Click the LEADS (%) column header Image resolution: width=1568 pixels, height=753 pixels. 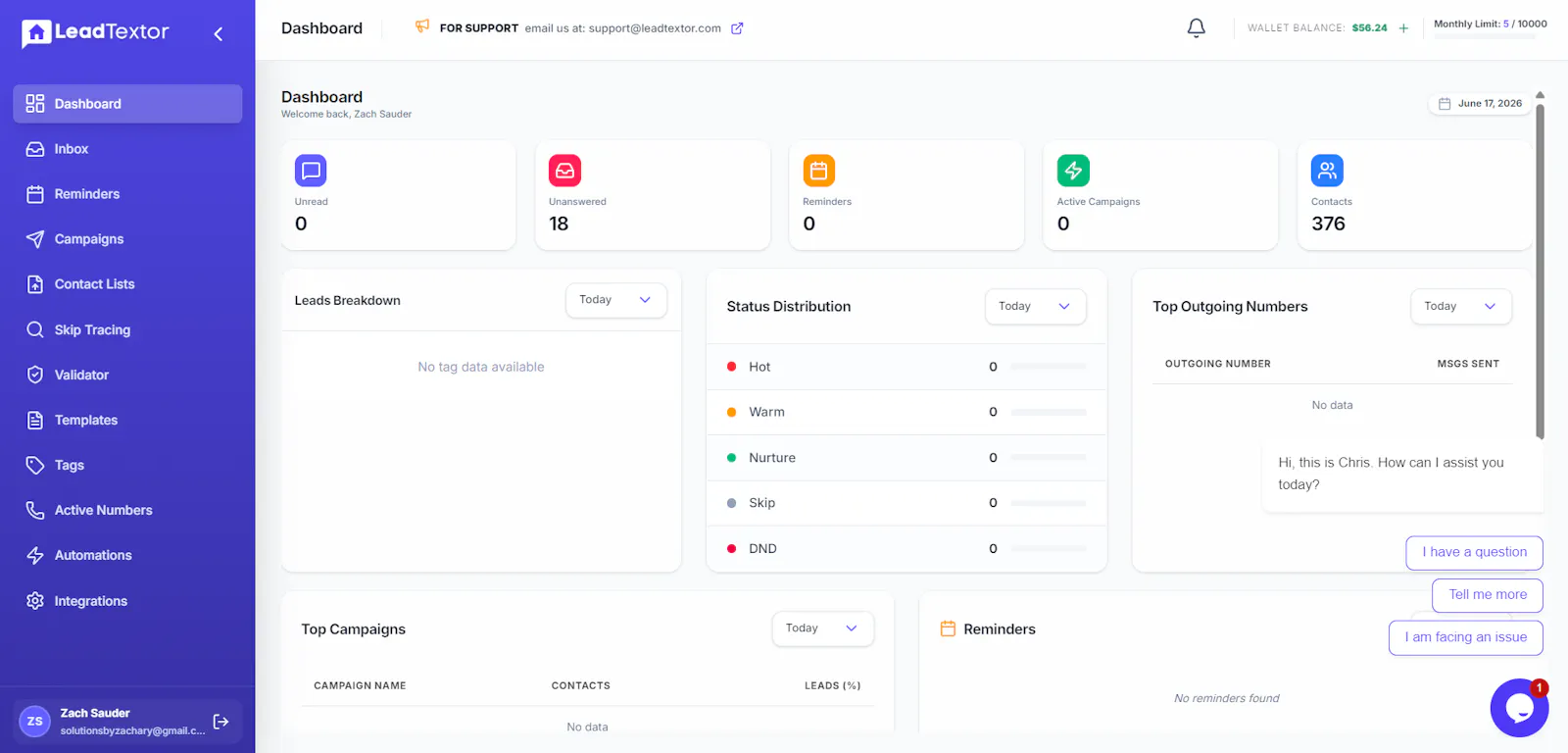point(832,686)
